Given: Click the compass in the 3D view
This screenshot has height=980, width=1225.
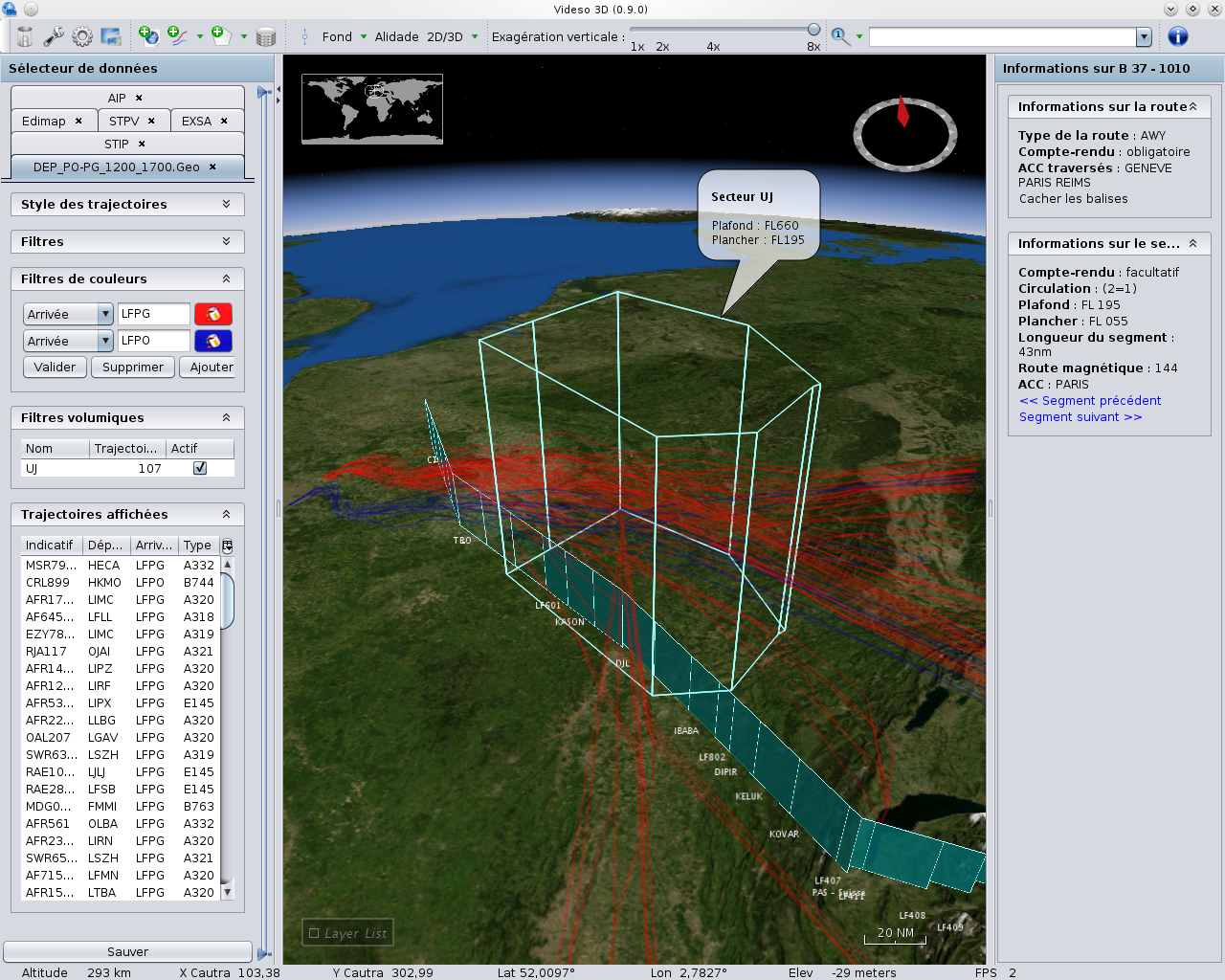Looking at the screenshot, I should click(x=904, y=133).
